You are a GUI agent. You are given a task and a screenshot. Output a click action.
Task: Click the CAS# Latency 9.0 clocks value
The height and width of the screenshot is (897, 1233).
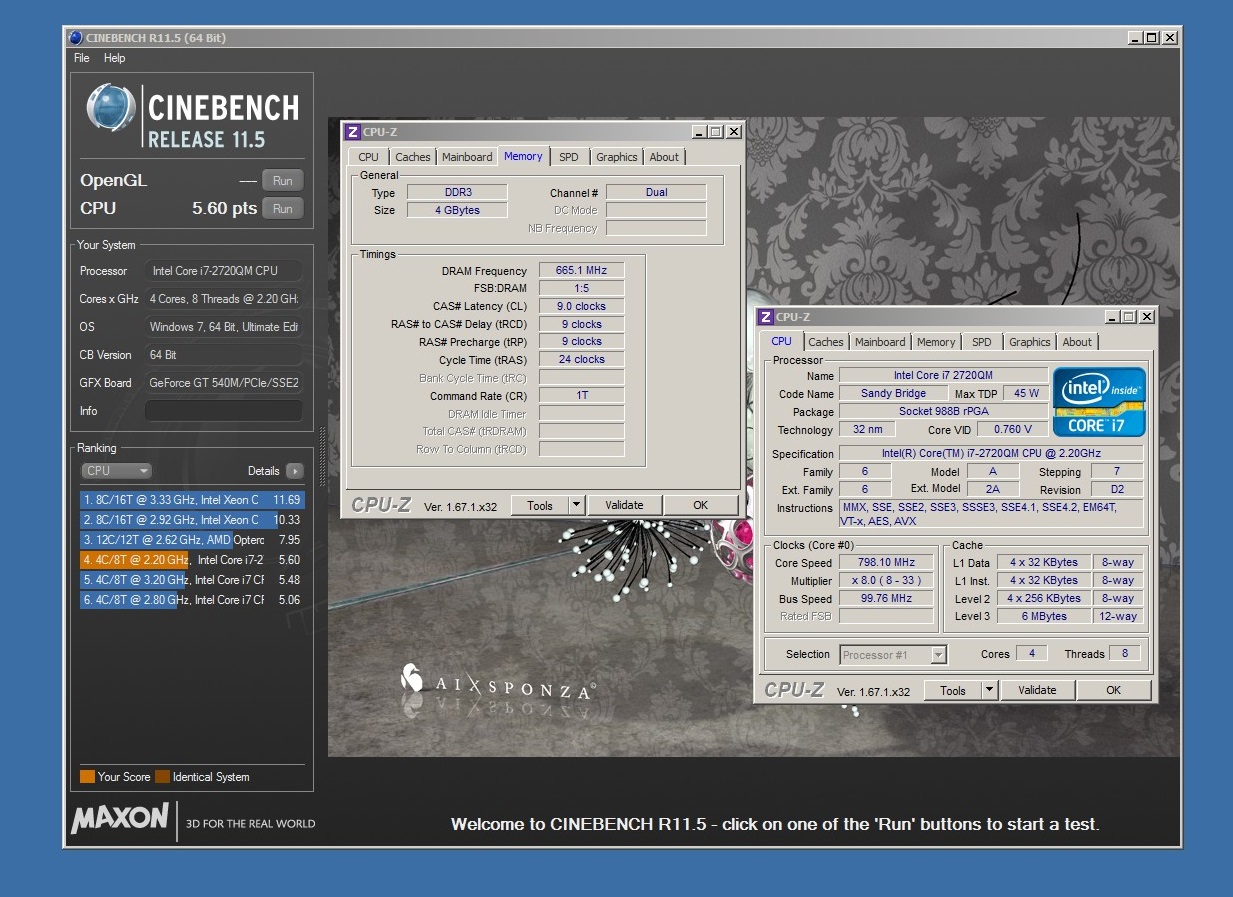[x=582, y=306]
